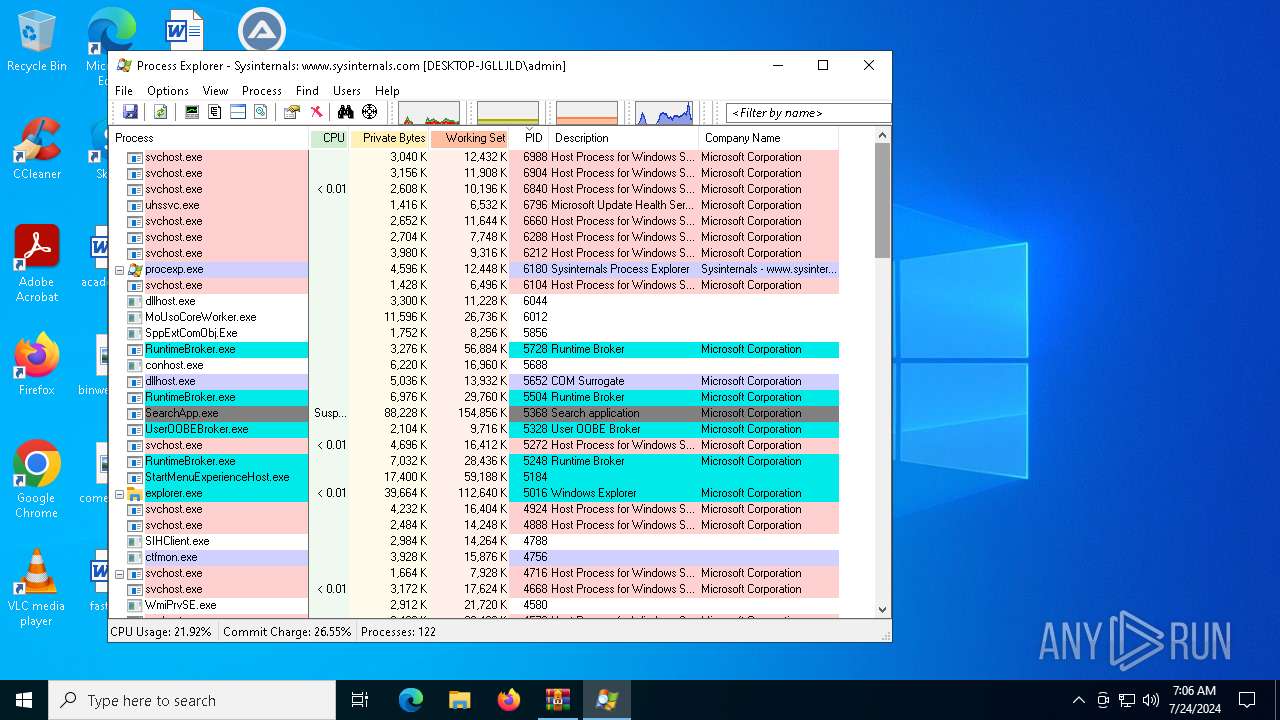This screenshot has height=720, width=1280.
Task: Click the taskbar search box
Action: tap(192, 700)
